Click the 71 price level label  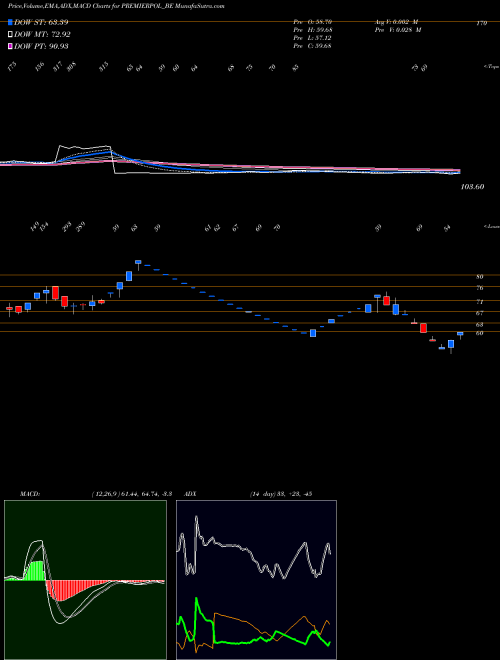[x=480, y=302]
